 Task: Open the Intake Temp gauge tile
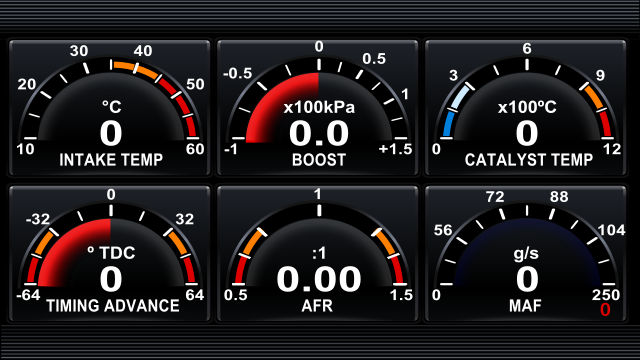point(109,108)
